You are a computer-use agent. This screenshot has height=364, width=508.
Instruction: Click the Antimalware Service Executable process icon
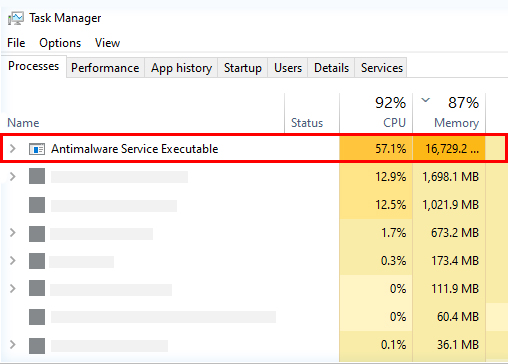tap(37, 149)
